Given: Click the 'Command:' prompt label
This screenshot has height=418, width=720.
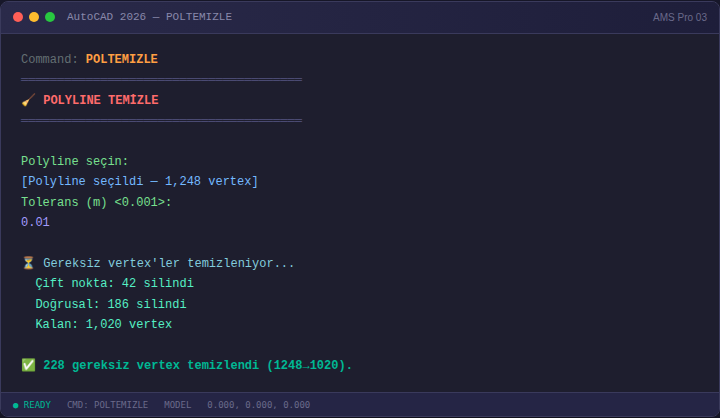Looking at the screenshot, I should (50, 59).
